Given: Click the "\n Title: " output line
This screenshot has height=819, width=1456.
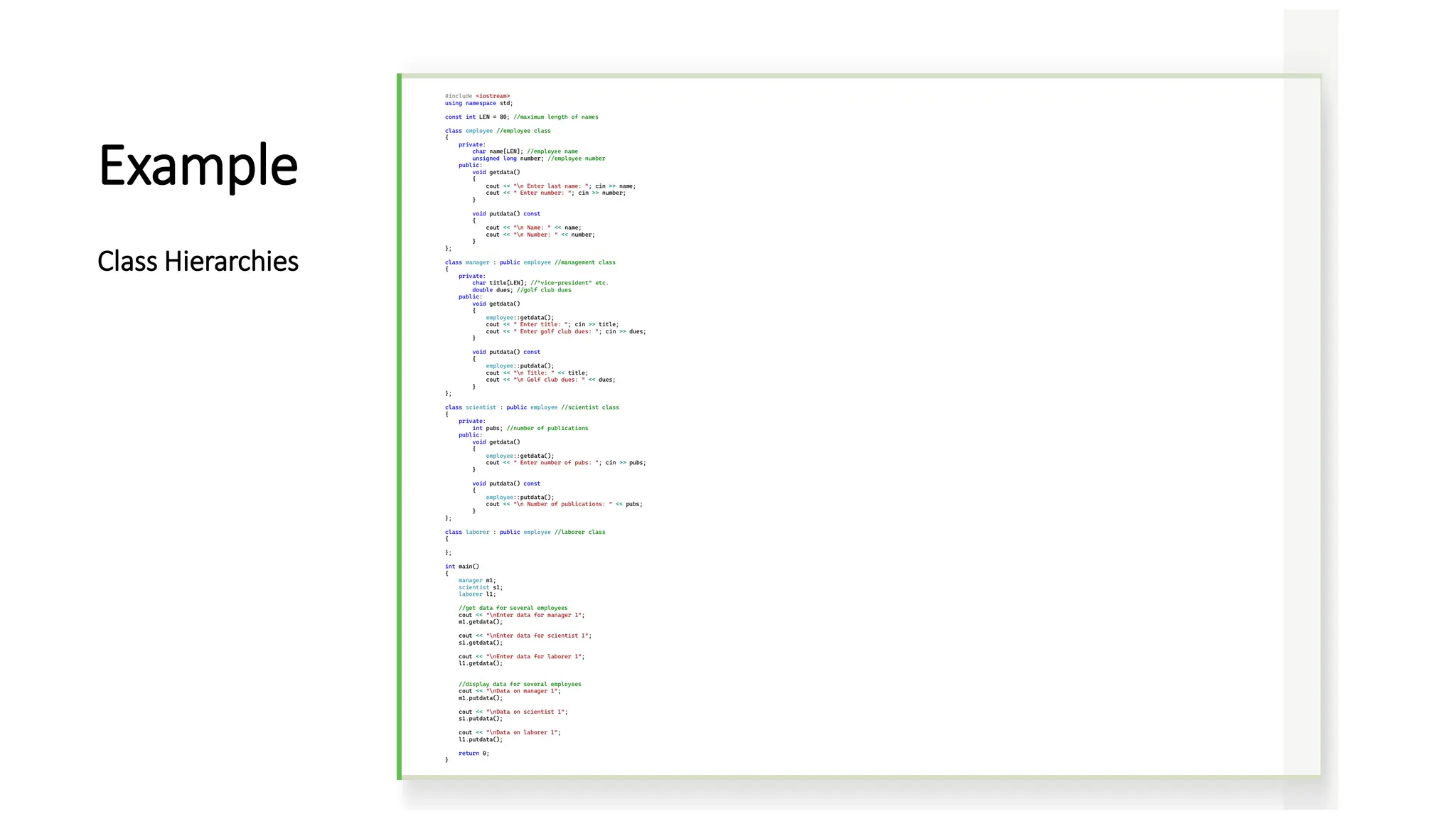Looking at the screenshot, I should pyautogui.click(x=537, y=373).
